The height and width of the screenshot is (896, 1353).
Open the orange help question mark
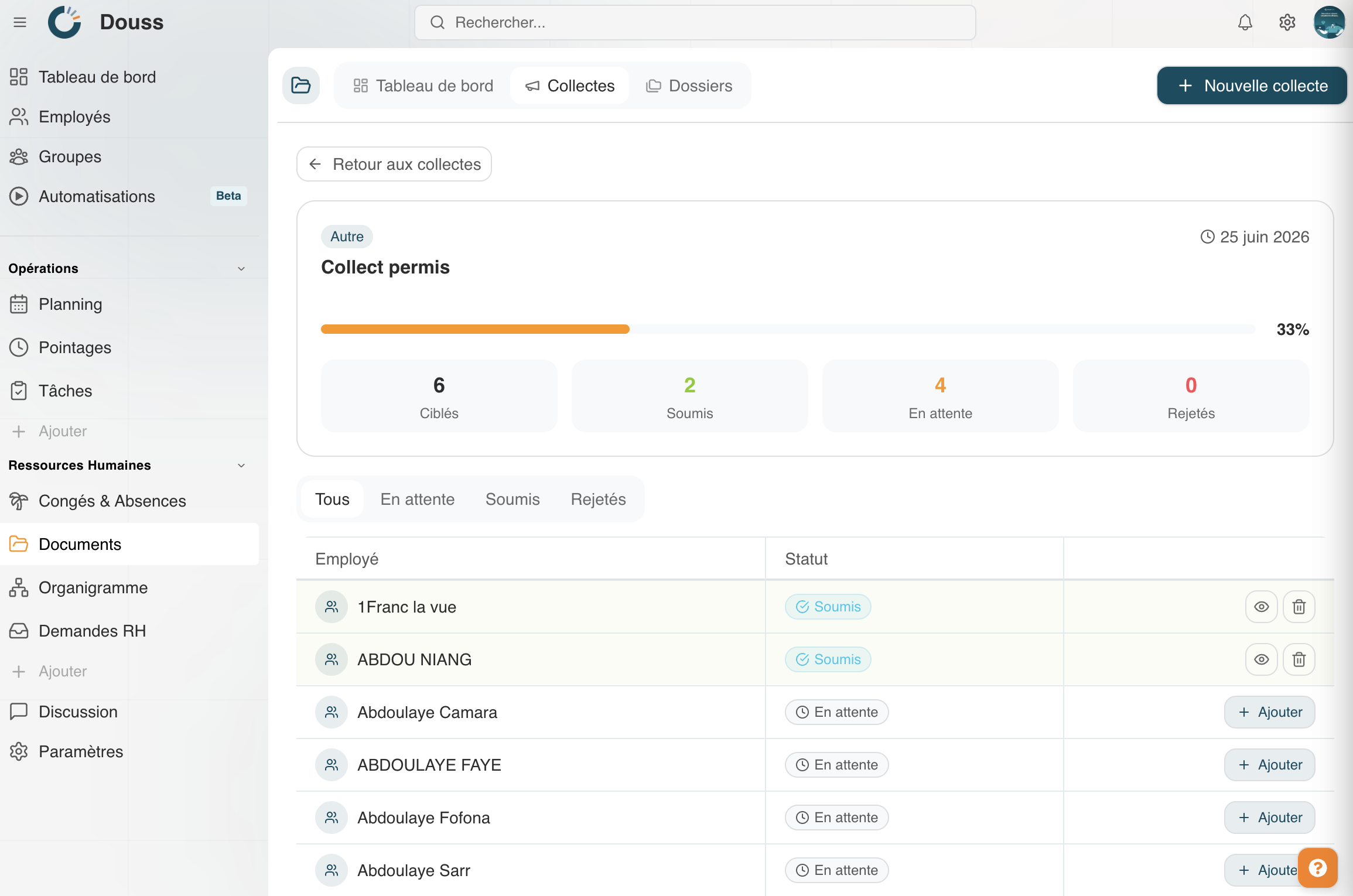point(1317,867)
